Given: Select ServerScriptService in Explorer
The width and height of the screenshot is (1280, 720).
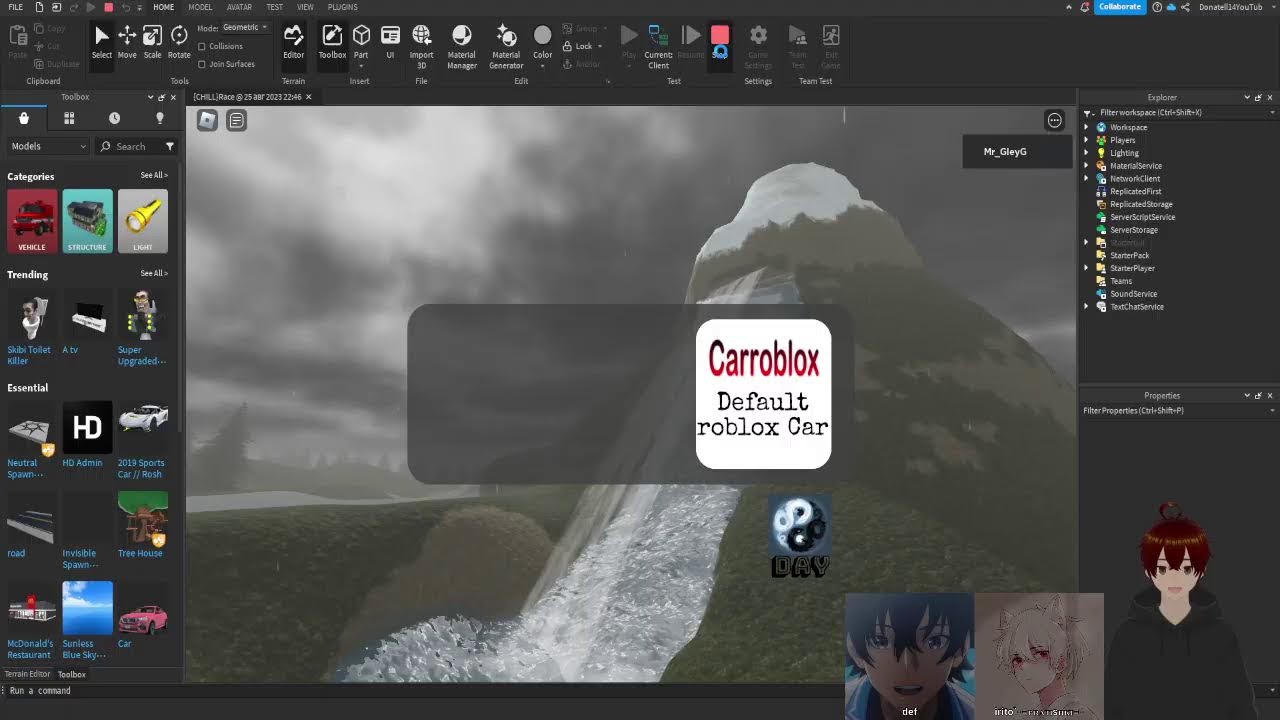Looking at the screenshot, I should click(x=1142, y=217).
